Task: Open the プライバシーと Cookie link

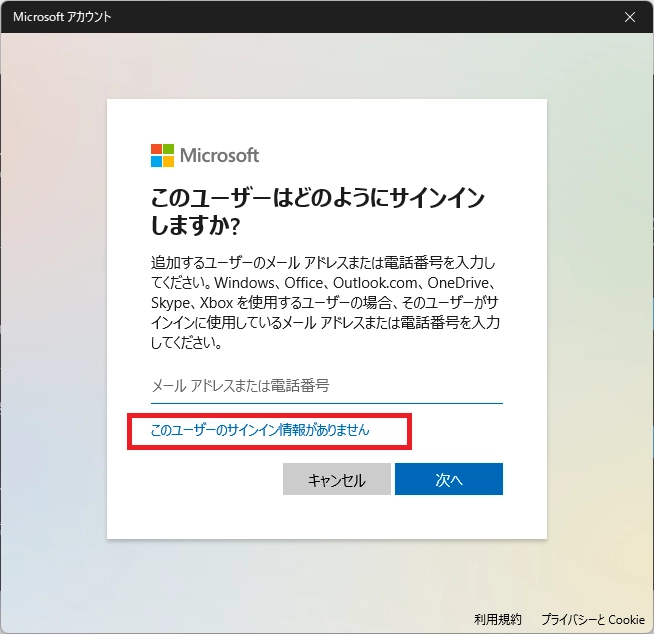Action: (593, 619)
